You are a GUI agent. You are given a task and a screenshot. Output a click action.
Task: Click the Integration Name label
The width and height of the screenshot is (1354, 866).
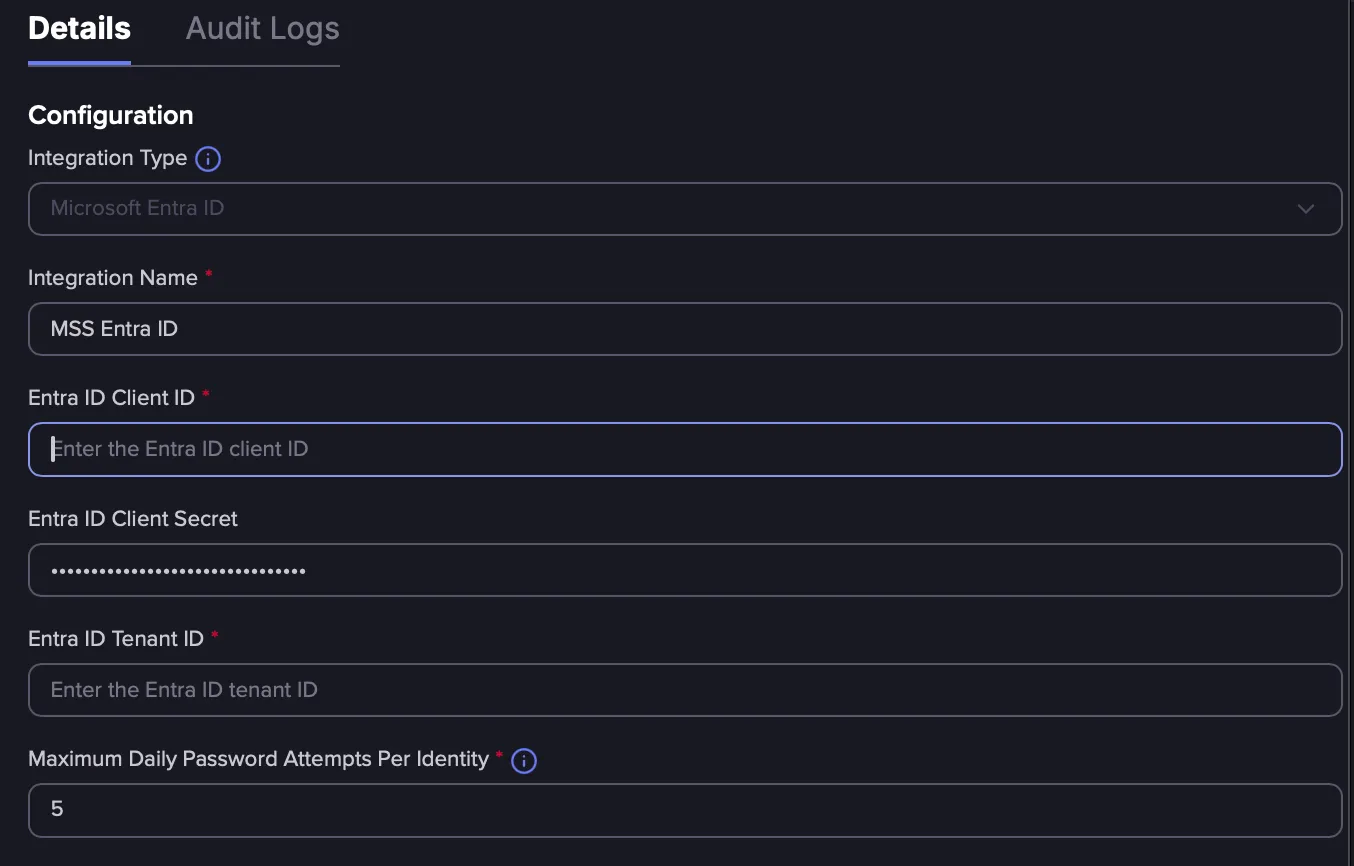click(113, 278)
